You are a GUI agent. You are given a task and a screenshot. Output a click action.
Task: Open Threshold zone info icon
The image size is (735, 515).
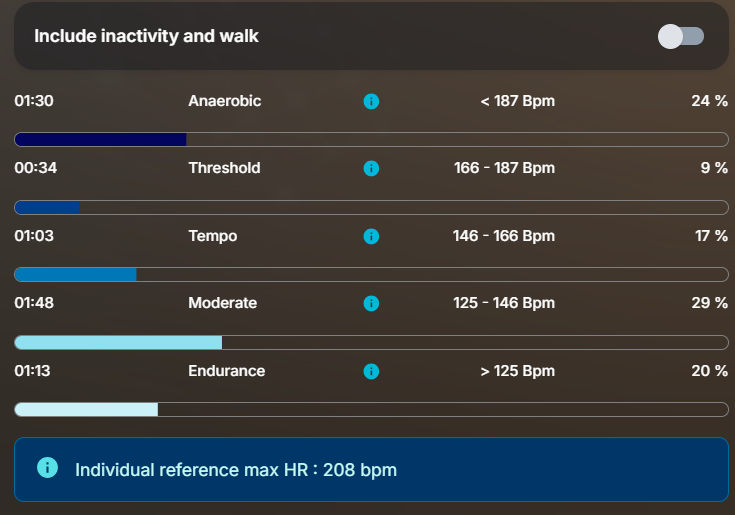pyautogui.click(x=371, y=168)
